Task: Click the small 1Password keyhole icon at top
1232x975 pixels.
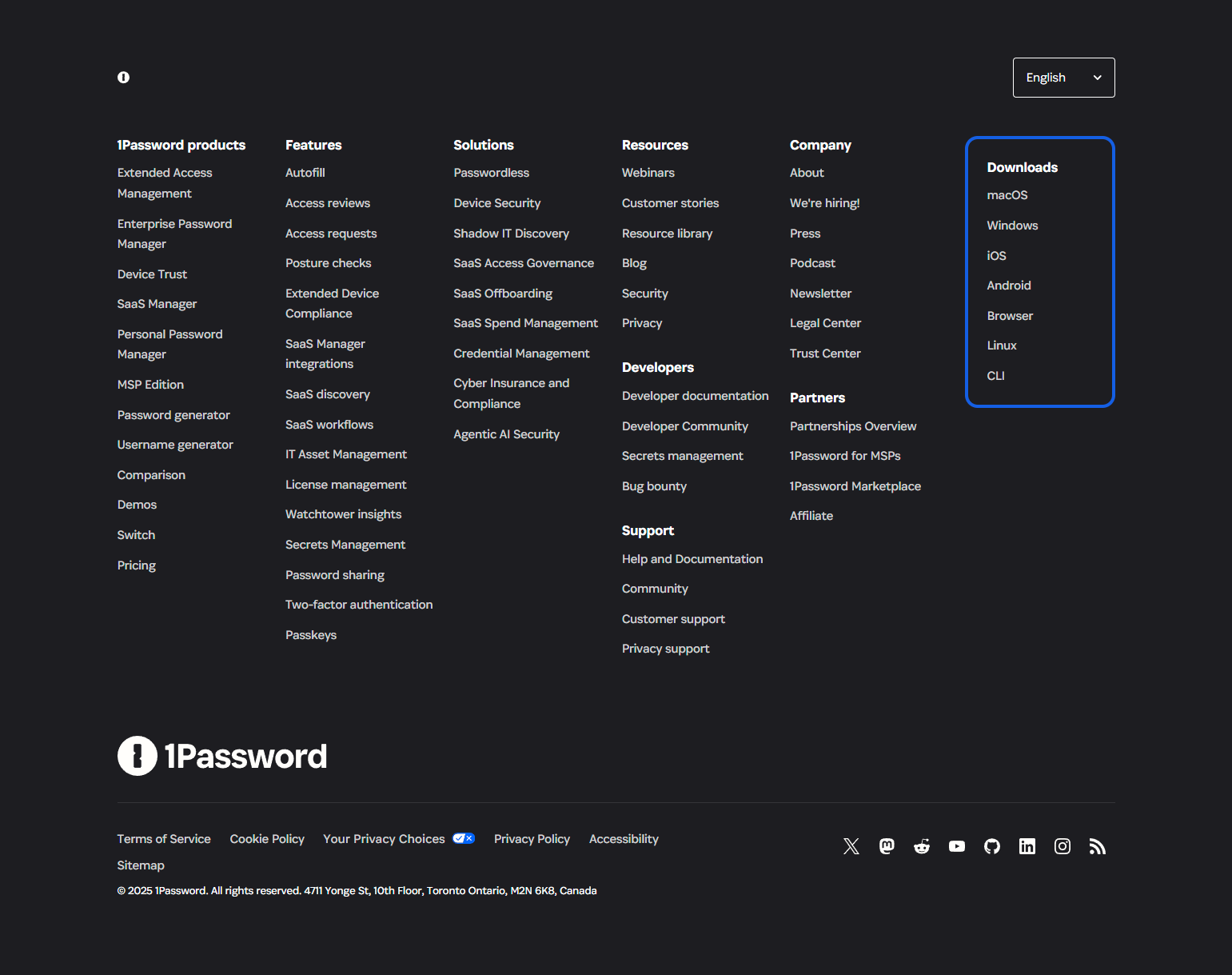Action: (123, 77)
